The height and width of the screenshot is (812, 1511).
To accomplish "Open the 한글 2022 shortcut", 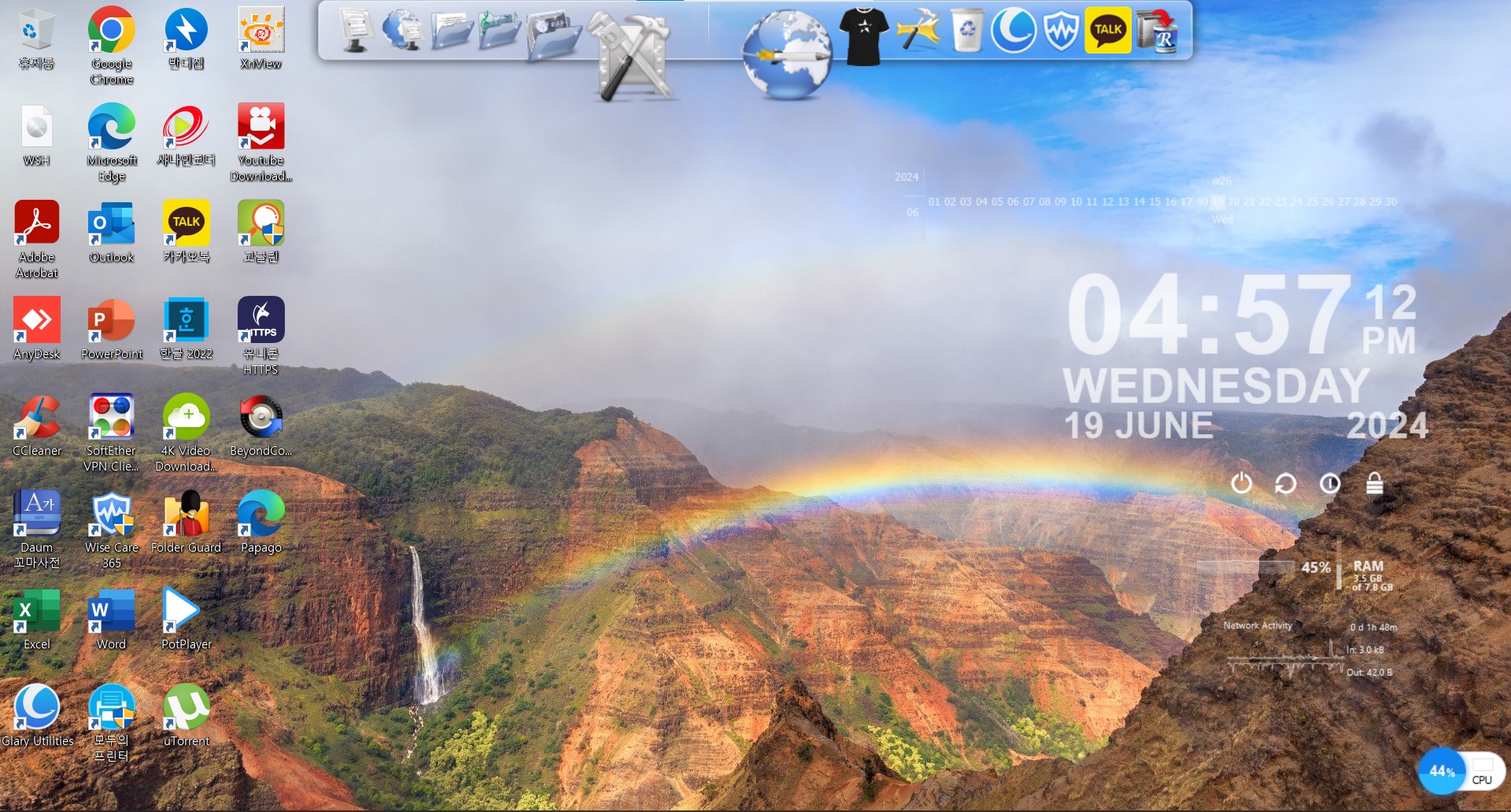I will coord(187,329).
